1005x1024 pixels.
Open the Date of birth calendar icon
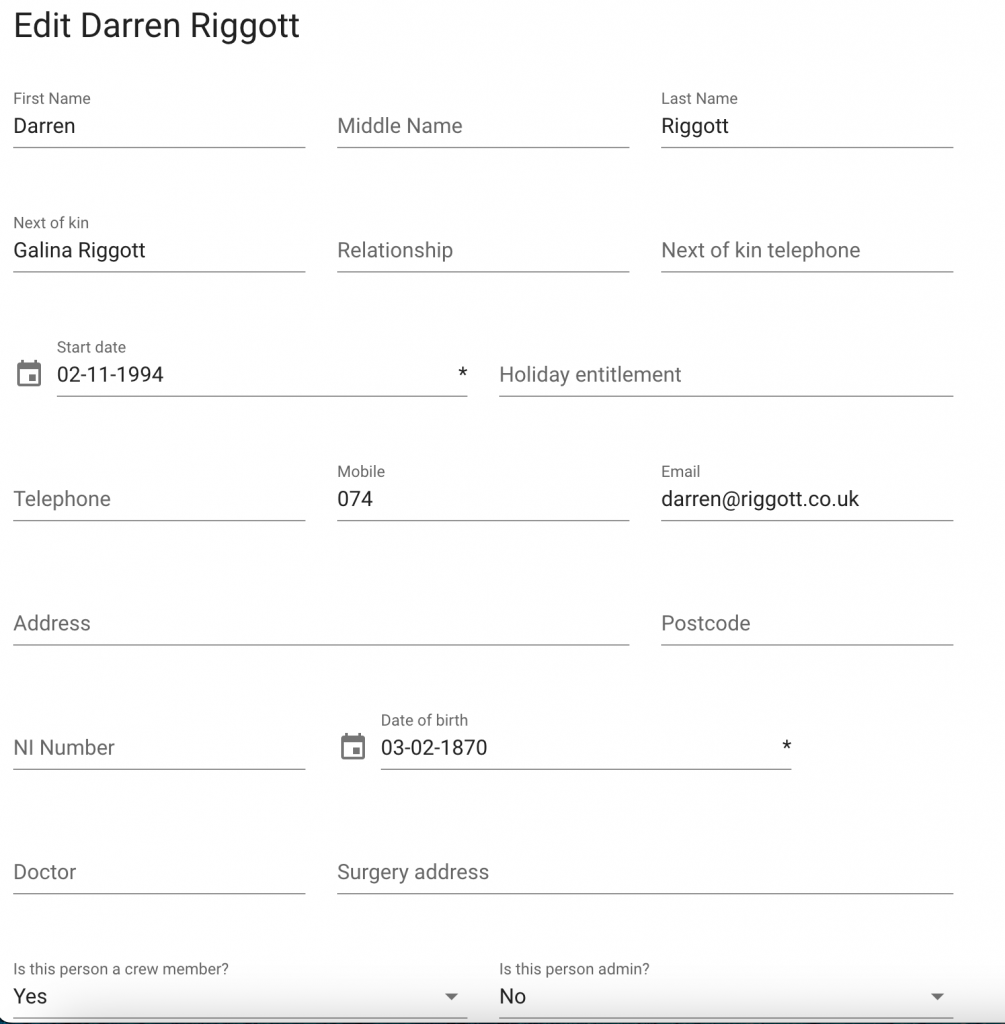[353, 747]
